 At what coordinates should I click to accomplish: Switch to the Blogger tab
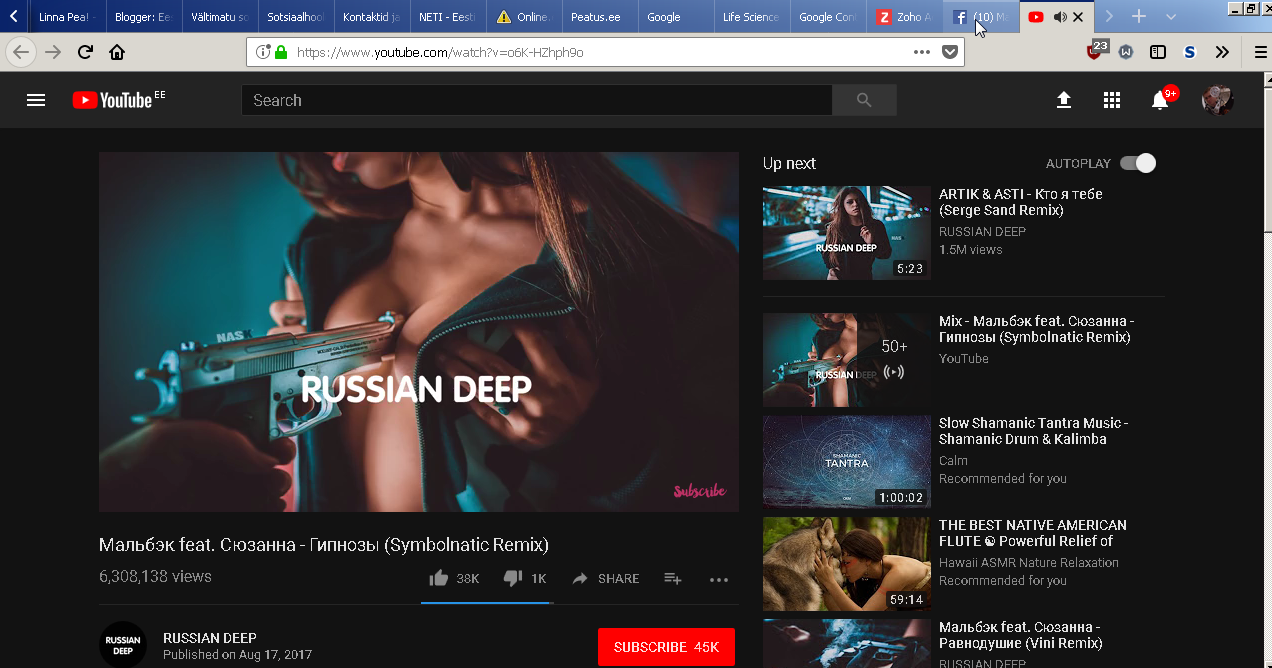pos(143,17)
